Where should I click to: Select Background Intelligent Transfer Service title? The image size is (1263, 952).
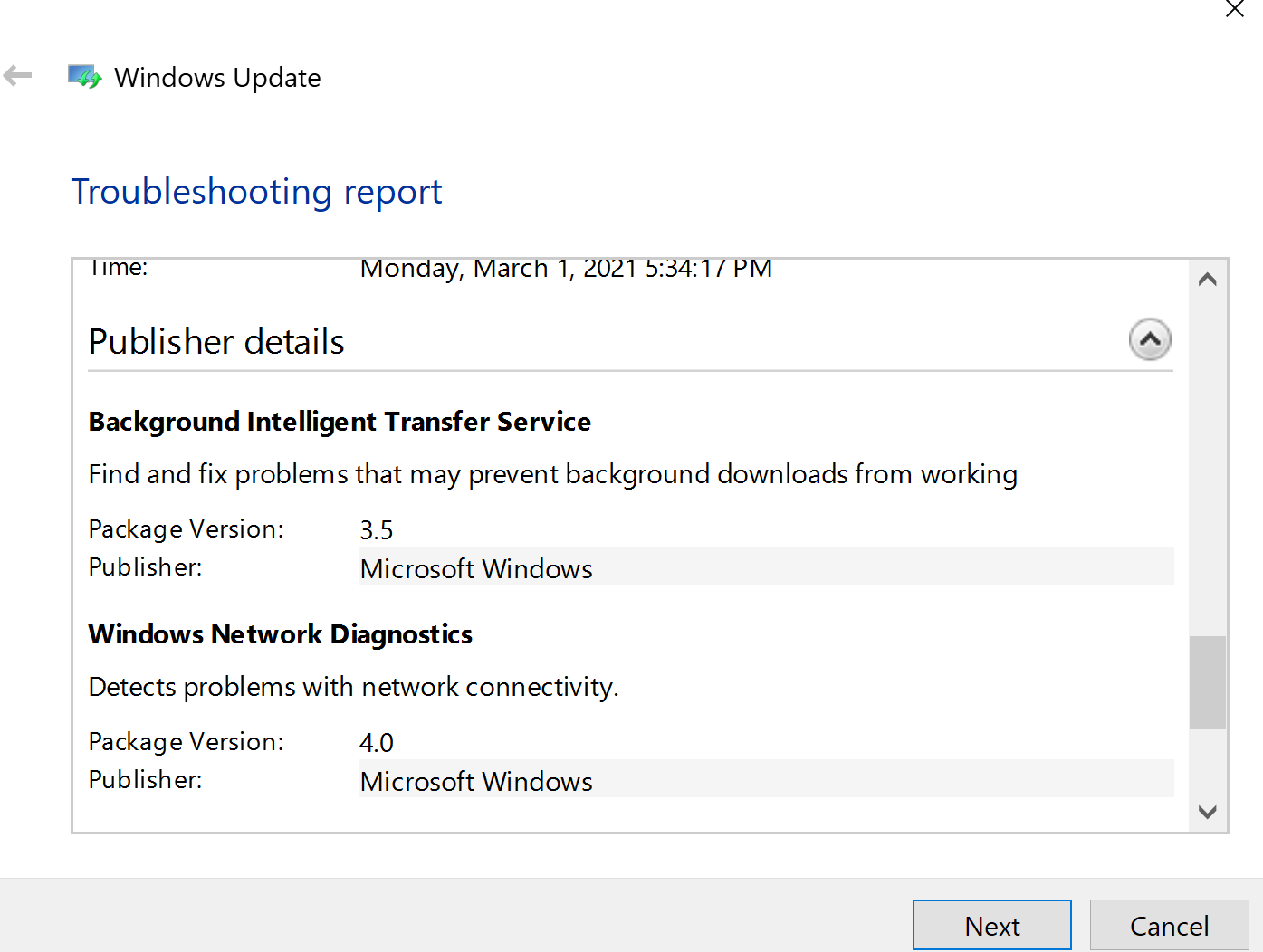tap(340, 422)
